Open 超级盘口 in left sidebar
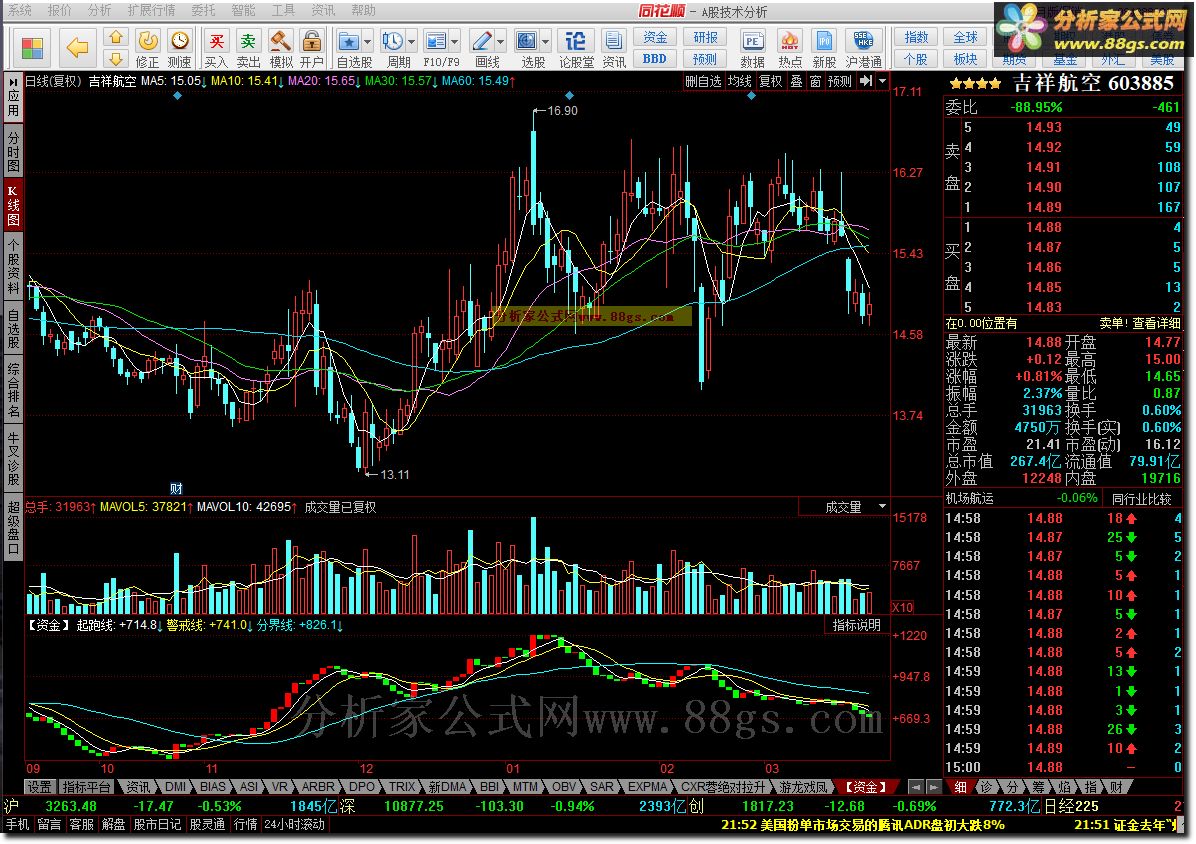Screen dimensions: 1196x844 click(x=13, y=526)
